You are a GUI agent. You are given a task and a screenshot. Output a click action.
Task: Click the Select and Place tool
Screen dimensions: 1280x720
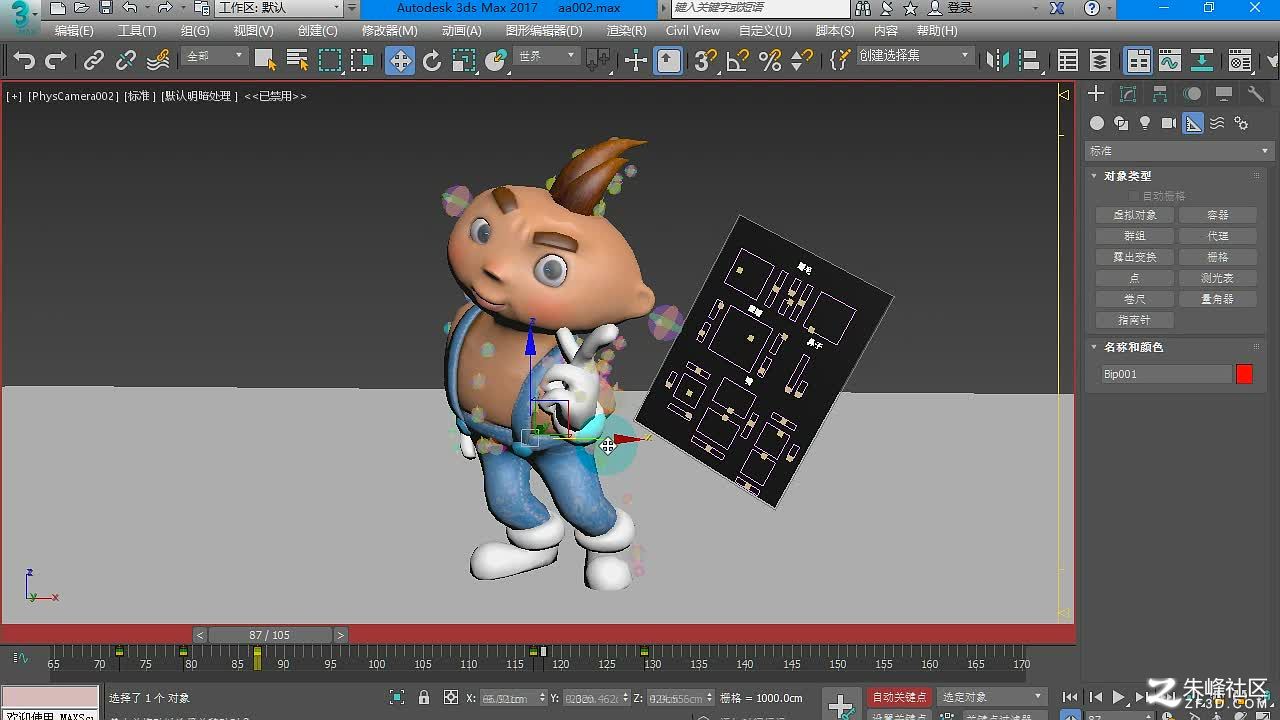(496, 61)
